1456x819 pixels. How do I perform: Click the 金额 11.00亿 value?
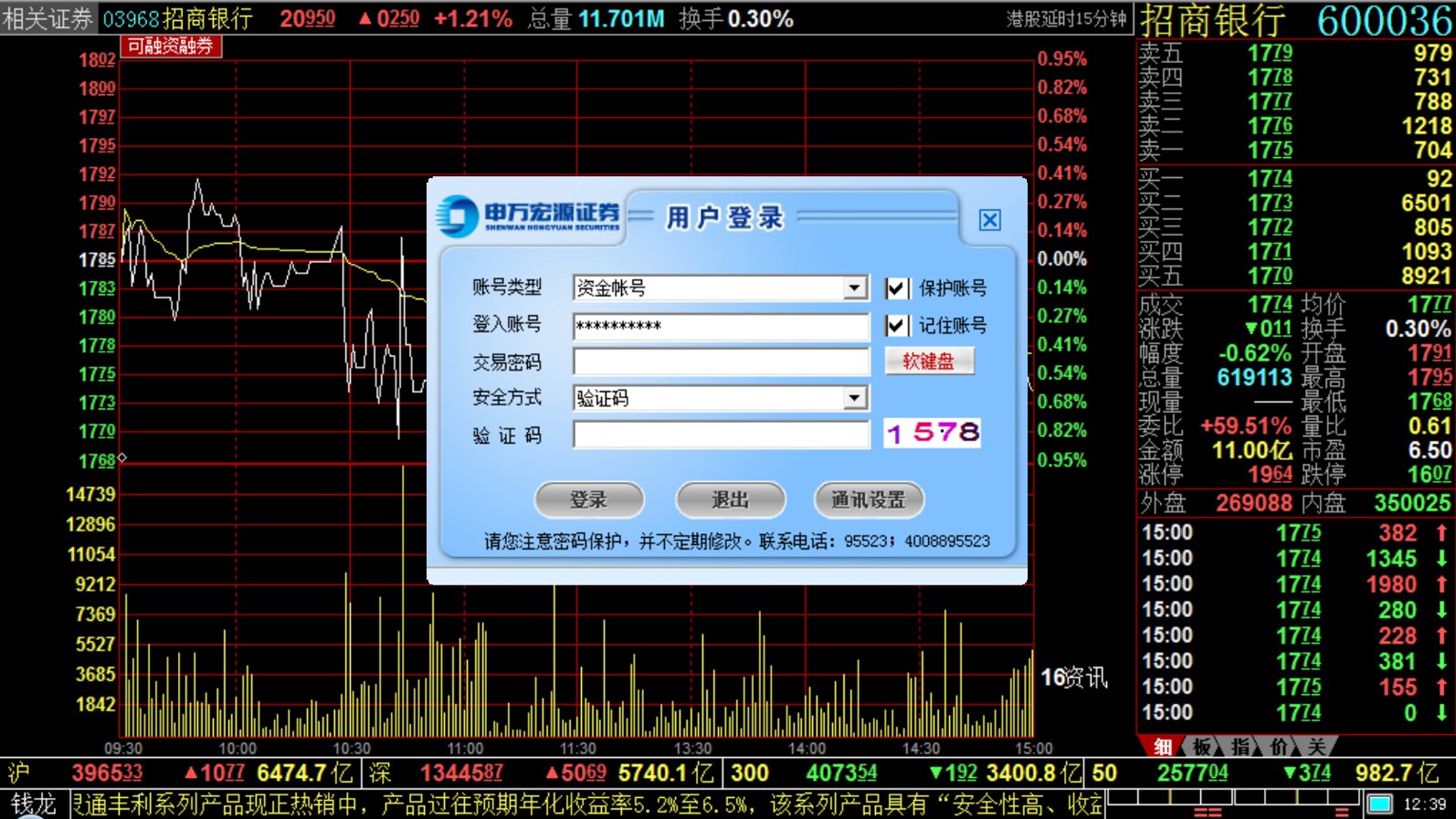(1251, 450)
